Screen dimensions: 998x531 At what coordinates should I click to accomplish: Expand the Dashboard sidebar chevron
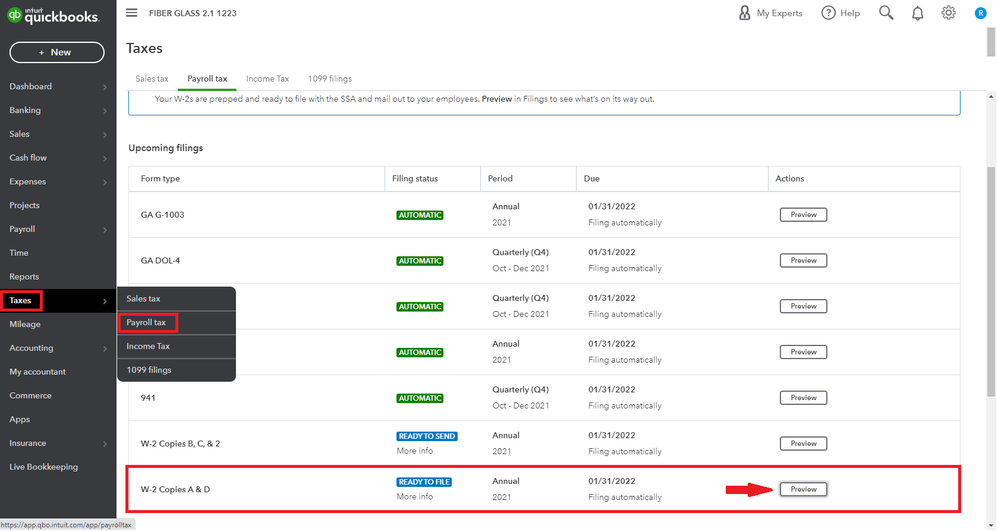105,87
